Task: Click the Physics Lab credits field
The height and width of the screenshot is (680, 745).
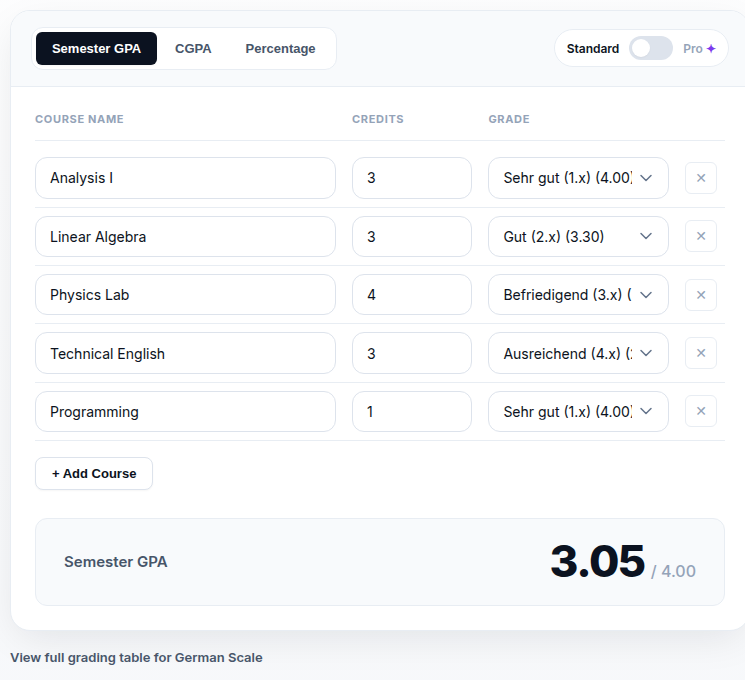Action: [x=411, y=295]
